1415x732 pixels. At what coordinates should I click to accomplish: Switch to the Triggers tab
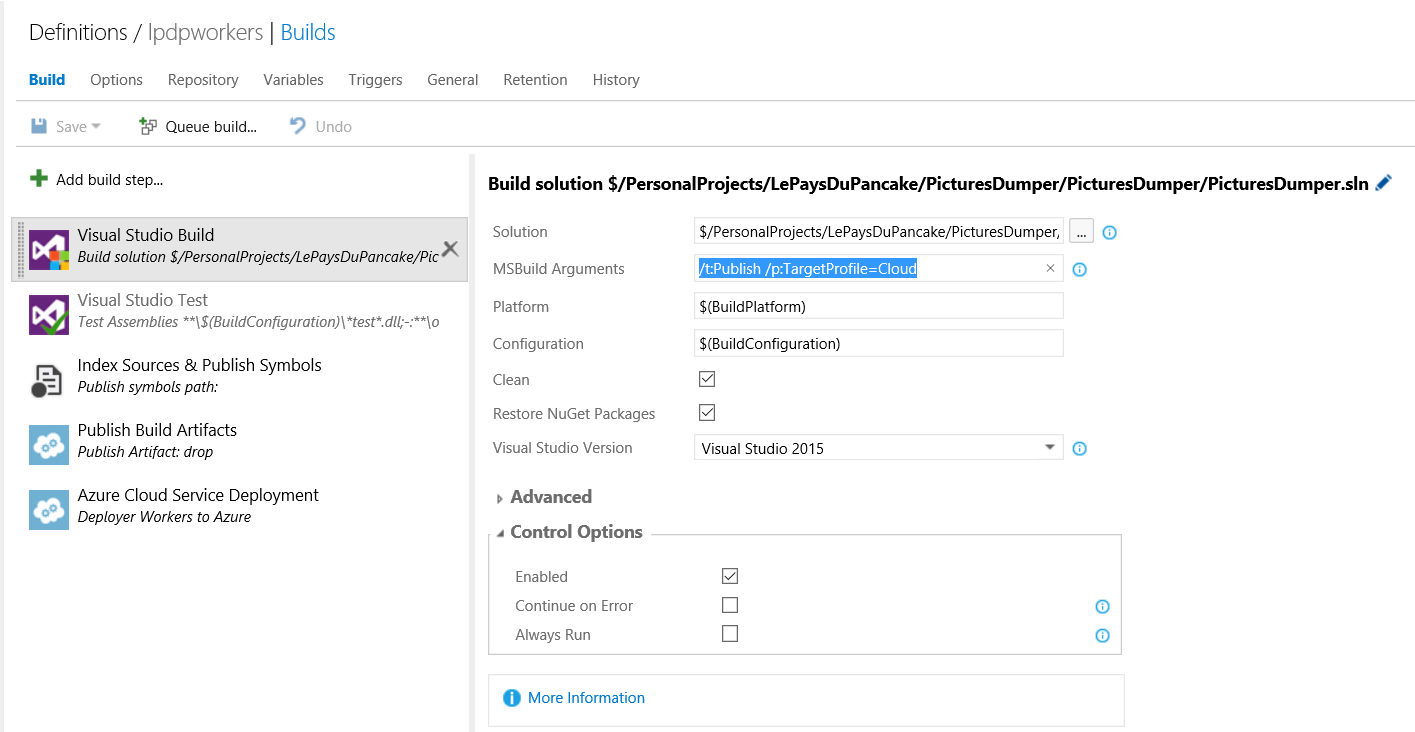click(375, 80)
